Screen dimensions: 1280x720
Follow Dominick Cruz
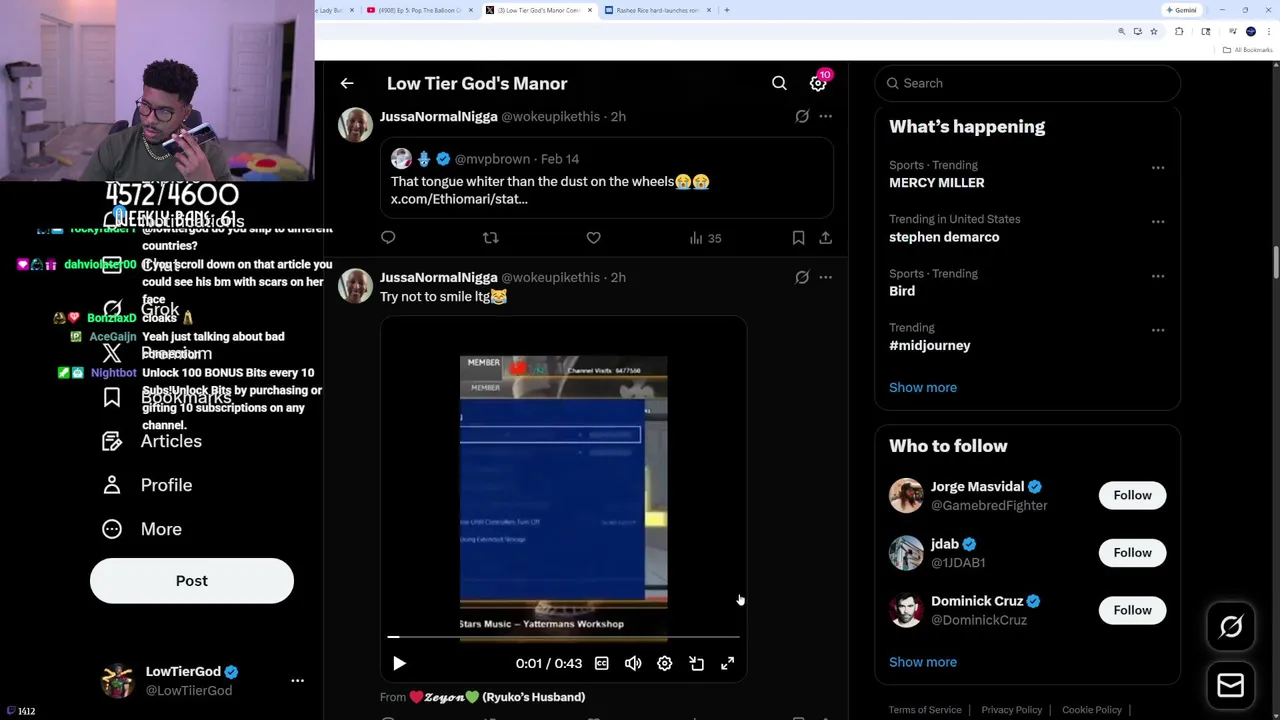point(1133,610)
